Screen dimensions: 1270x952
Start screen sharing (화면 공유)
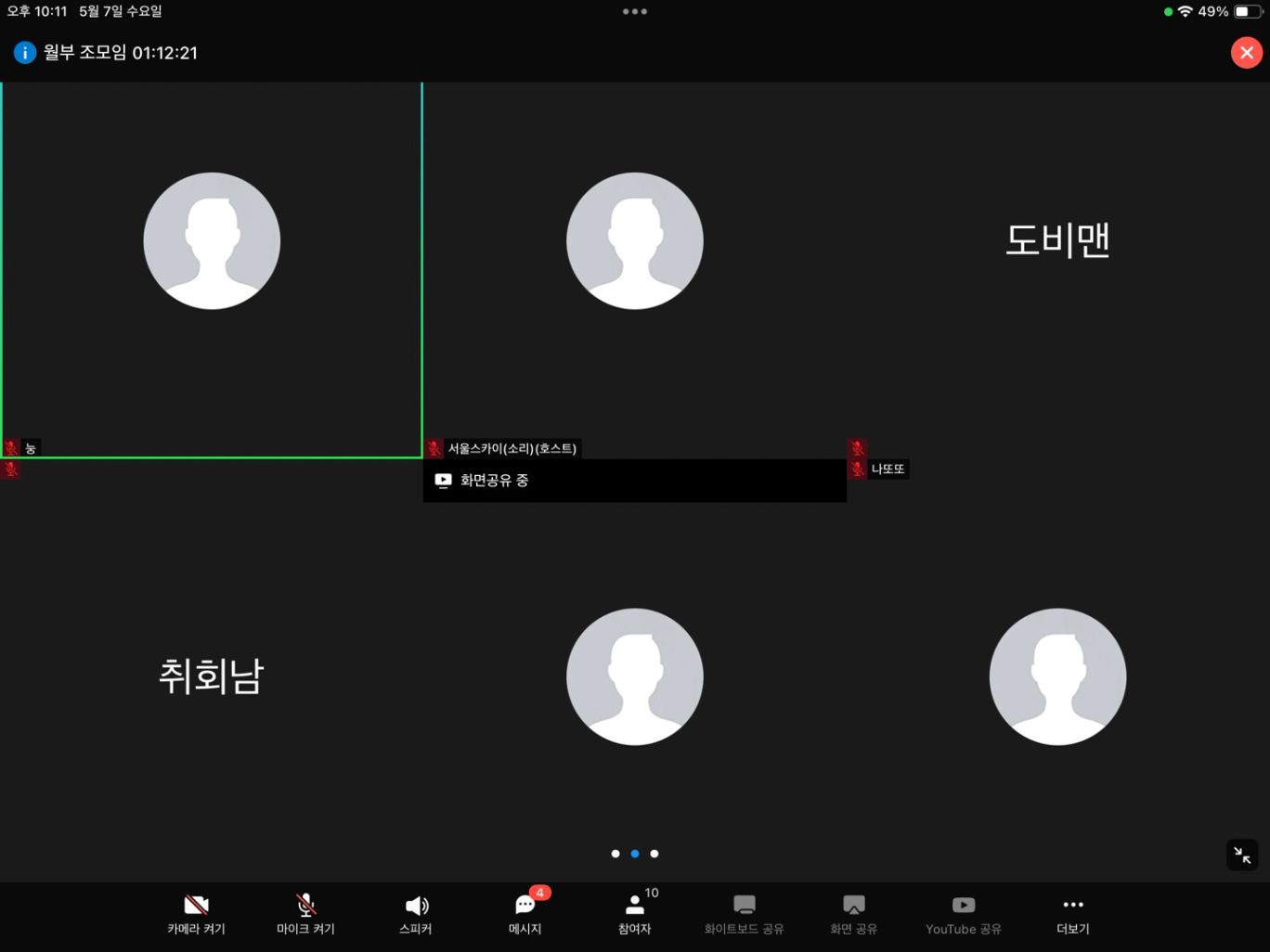(854, 914)
